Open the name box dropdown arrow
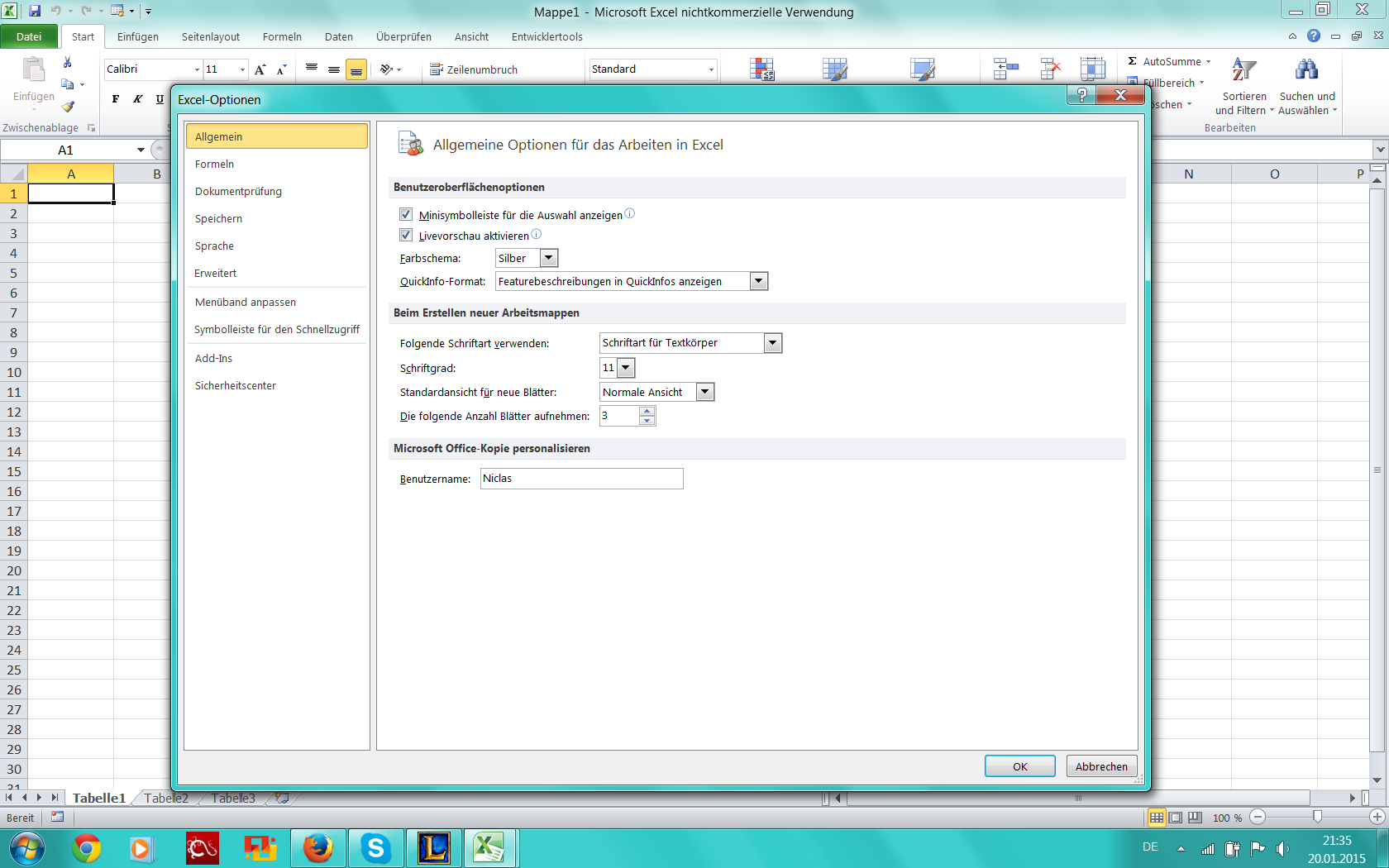The height and width of the screenshot is (868, 1389). pos(141,150)
